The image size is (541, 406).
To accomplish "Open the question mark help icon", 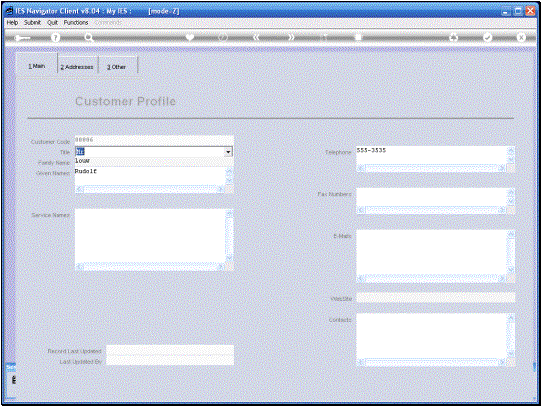I will tap(55, 37).
